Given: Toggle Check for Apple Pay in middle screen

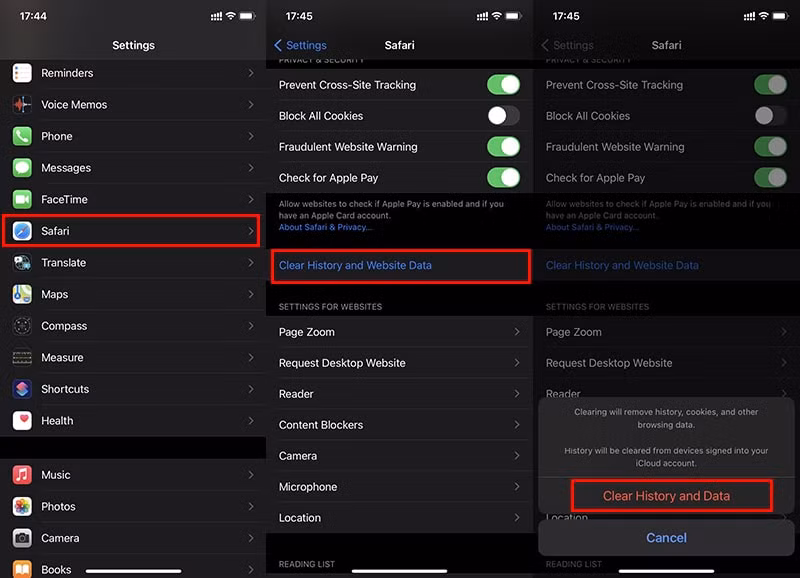Looking at the screenshot, I should point(503,178).
